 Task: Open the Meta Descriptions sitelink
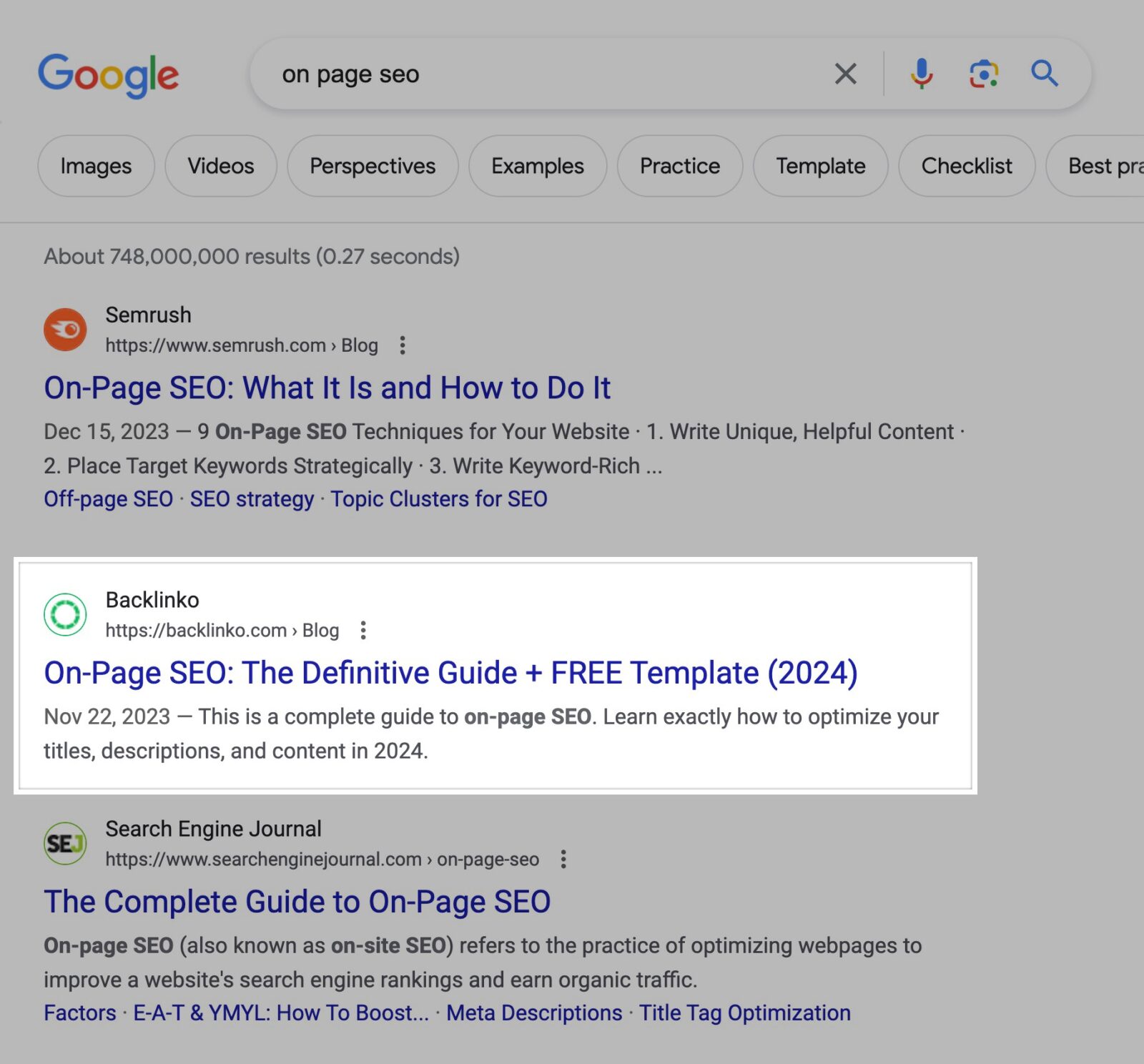point(533,1013)
